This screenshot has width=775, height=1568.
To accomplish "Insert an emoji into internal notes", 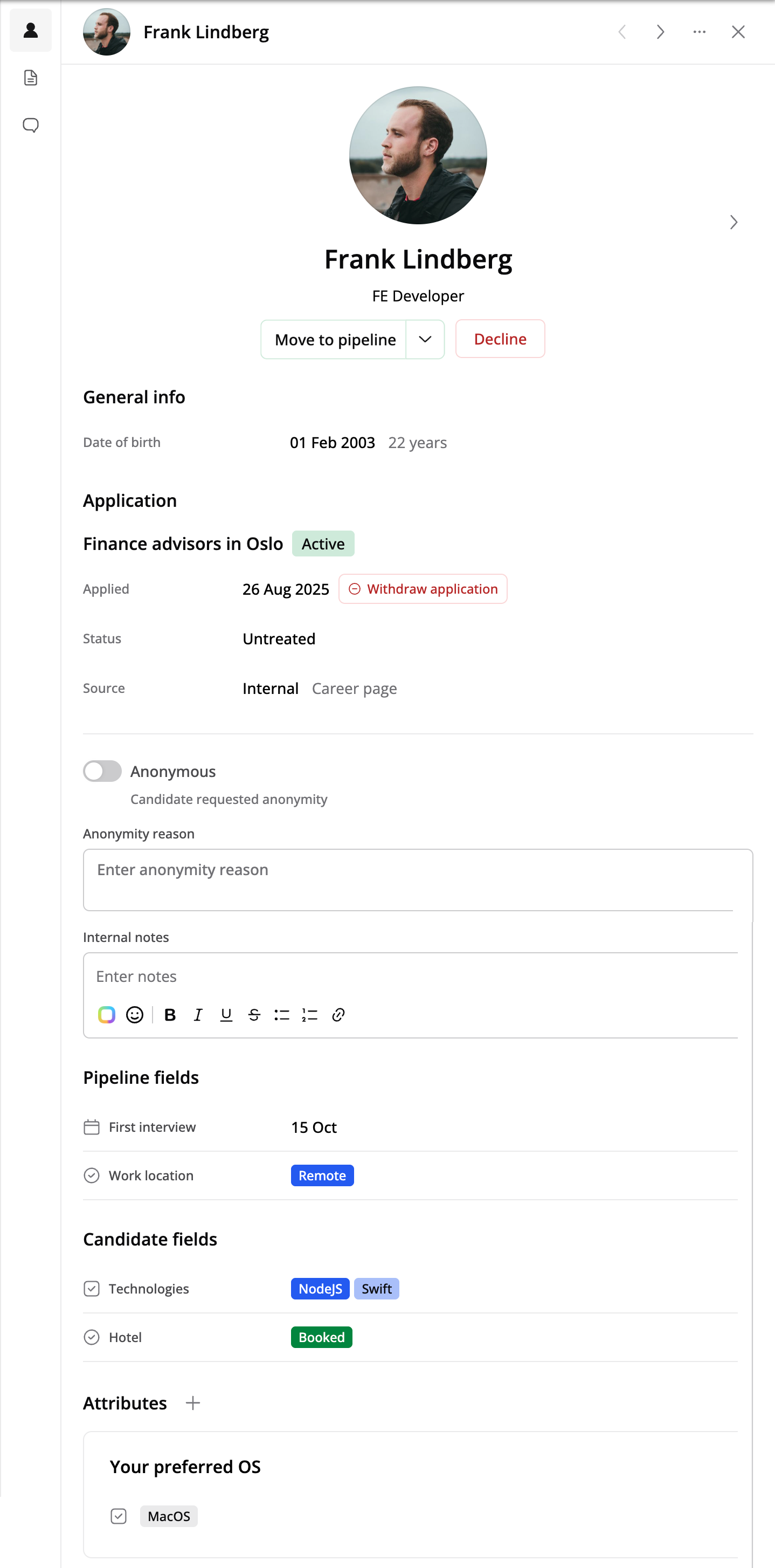I will click(x=134, y=1015).
